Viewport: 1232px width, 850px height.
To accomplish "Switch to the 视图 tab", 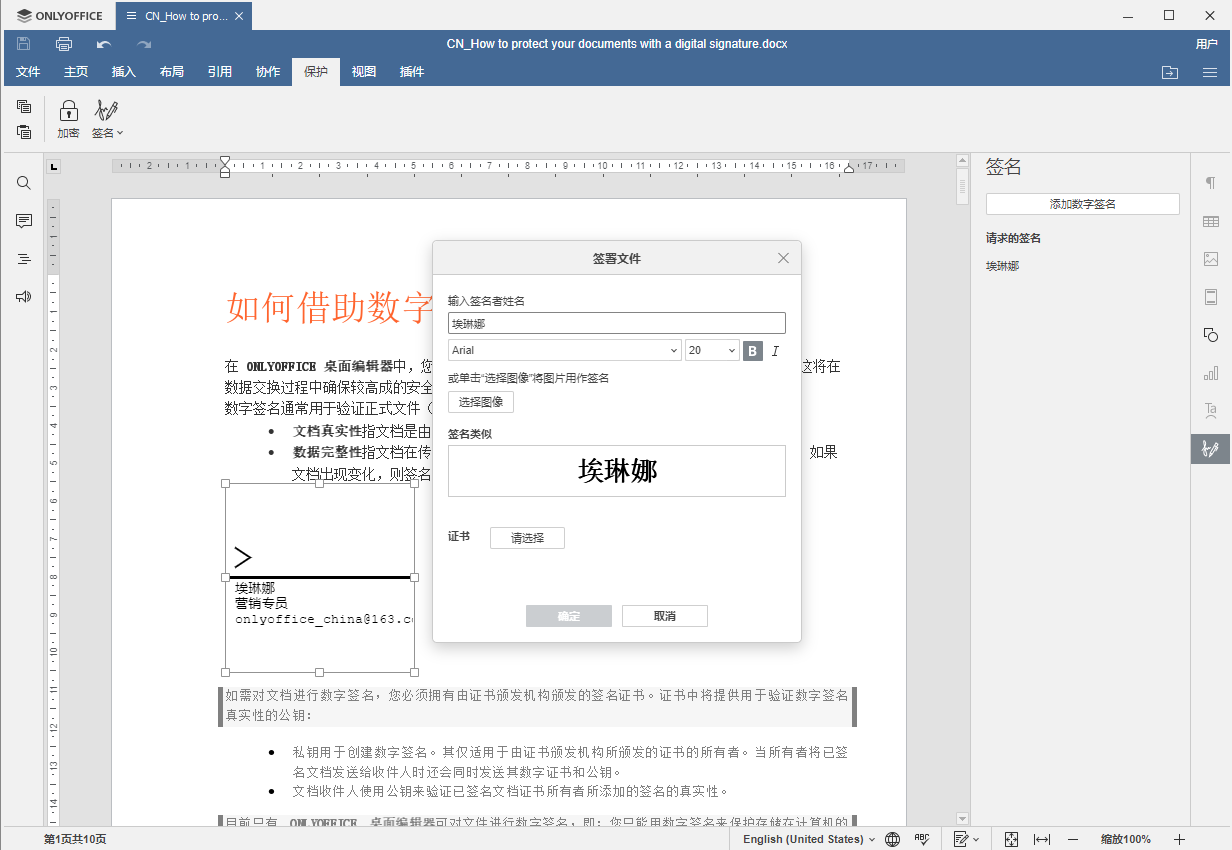I will [x=364, y=72].
